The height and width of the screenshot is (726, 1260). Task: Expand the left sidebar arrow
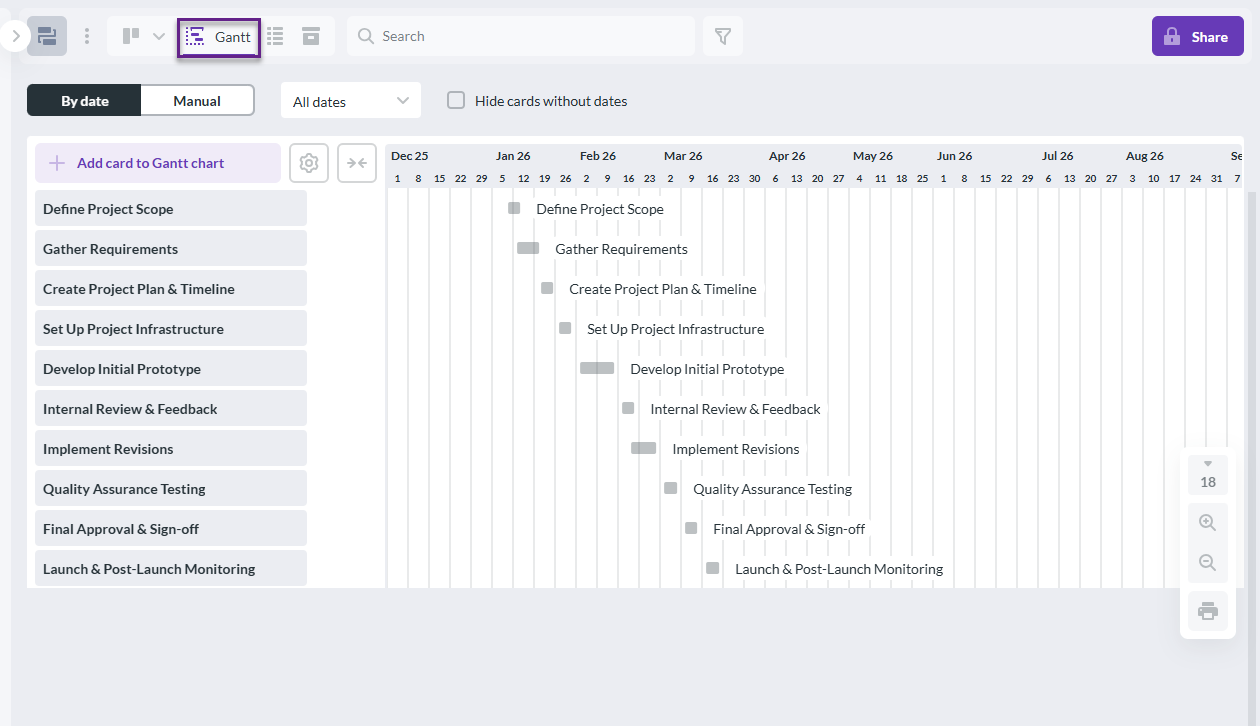[14, 36]
